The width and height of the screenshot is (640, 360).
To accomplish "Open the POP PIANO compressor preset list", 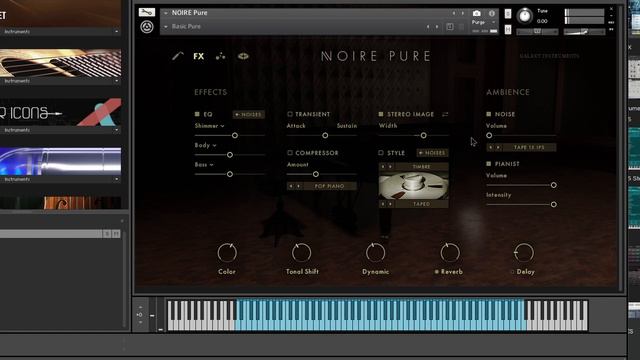I will 329,186.
